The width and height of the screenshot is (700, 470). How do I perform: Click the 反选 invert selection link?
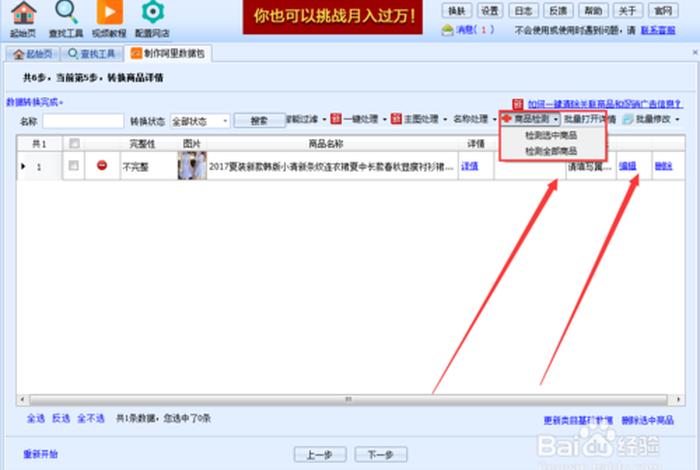coord(61,418)
